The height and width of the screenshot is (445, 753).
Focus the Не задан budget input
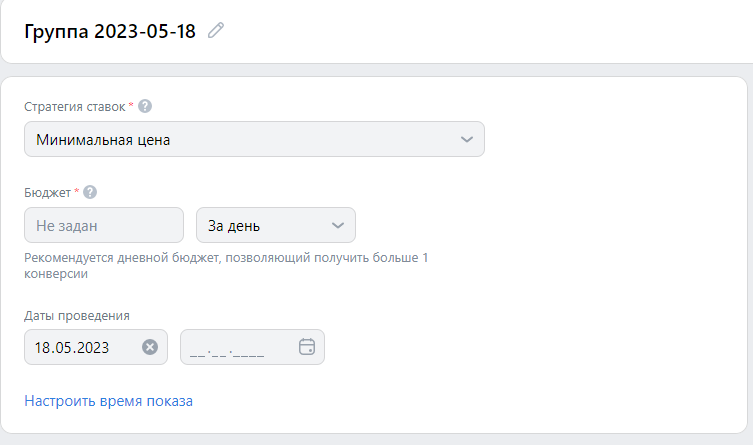tap(104, 225)
